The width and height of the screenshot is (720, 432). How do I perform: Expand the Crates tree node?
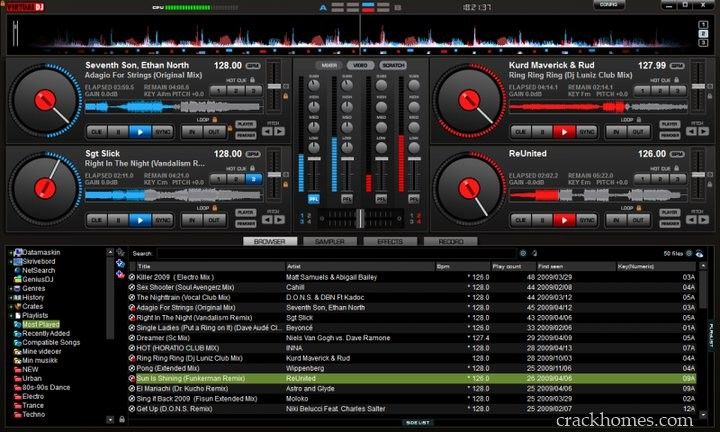(11, 307)
